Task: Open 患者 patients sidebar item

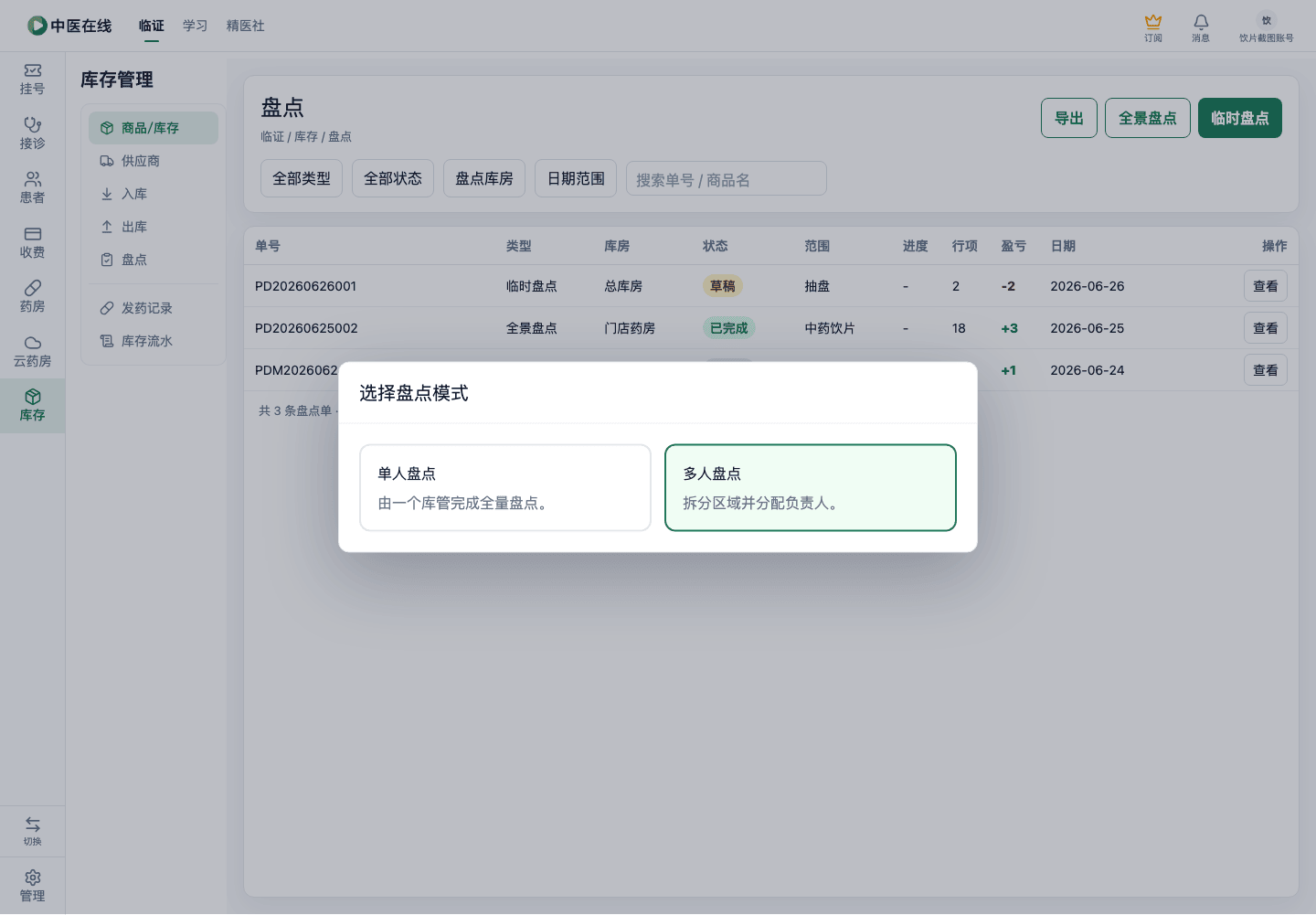Action: (33, 188)
